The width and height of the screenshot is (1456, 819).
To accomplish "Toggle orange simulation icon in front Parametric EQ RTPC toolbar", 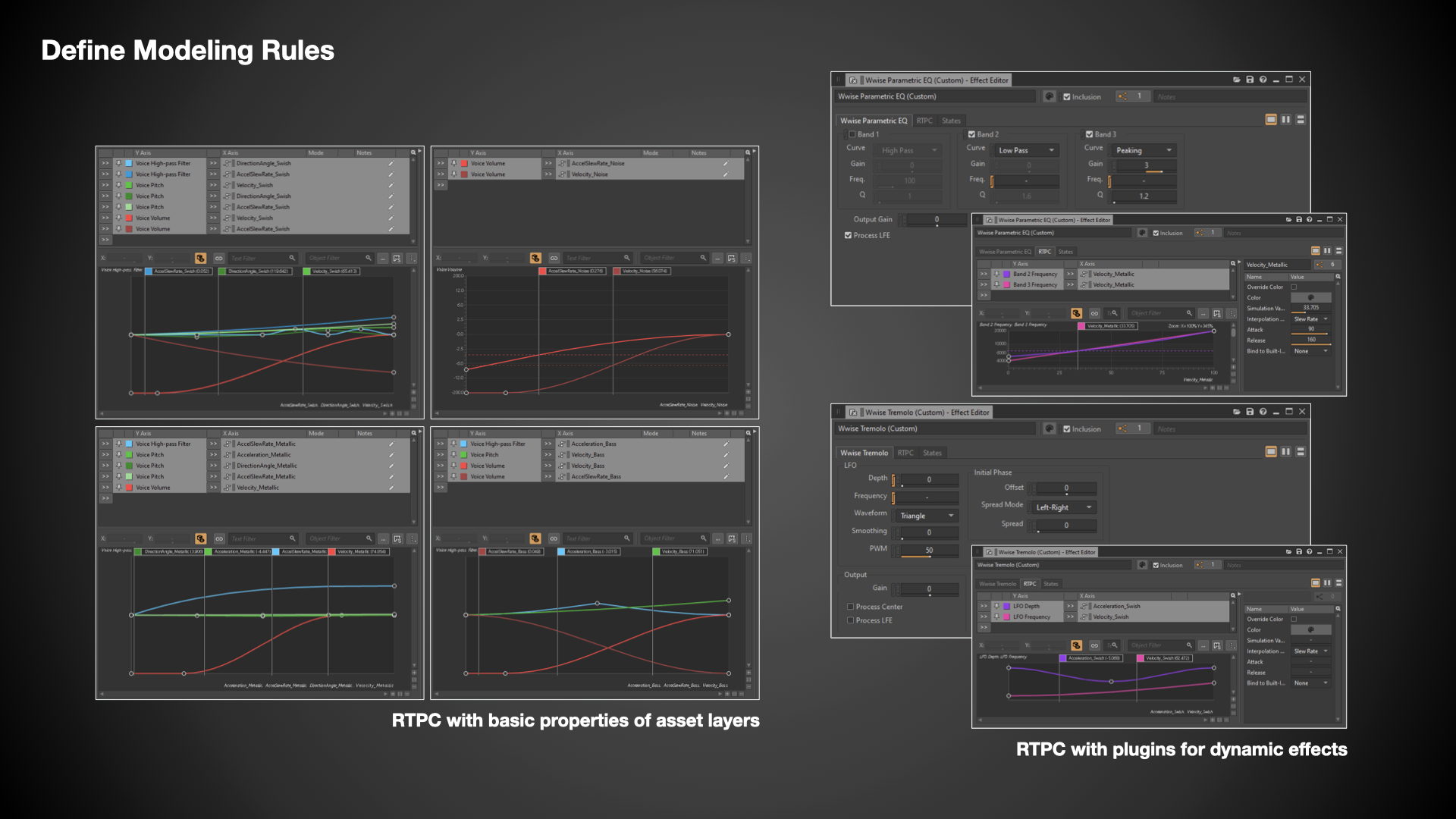I will [1076, 313].
